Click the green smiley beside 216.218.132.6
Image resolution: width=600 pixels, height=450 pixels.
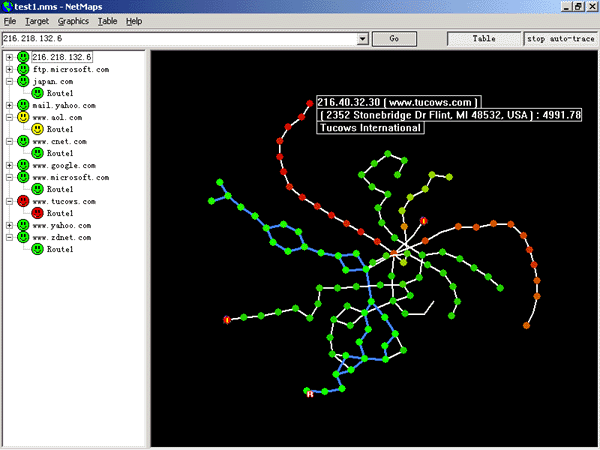pos(23,57)
